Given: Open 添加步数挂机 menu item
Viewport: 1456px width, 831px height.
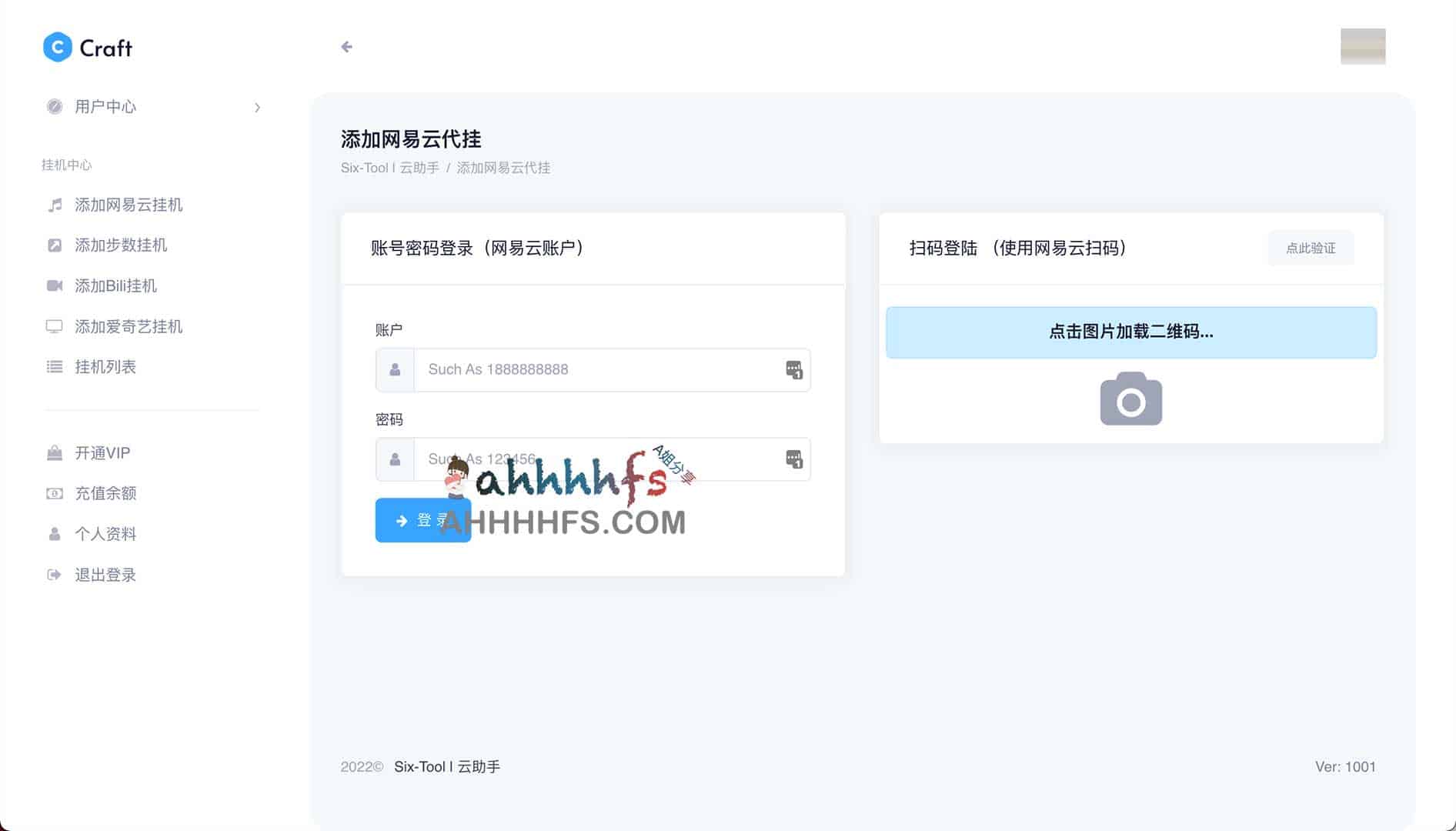Looking at the screenshot, I should [121, 245].
